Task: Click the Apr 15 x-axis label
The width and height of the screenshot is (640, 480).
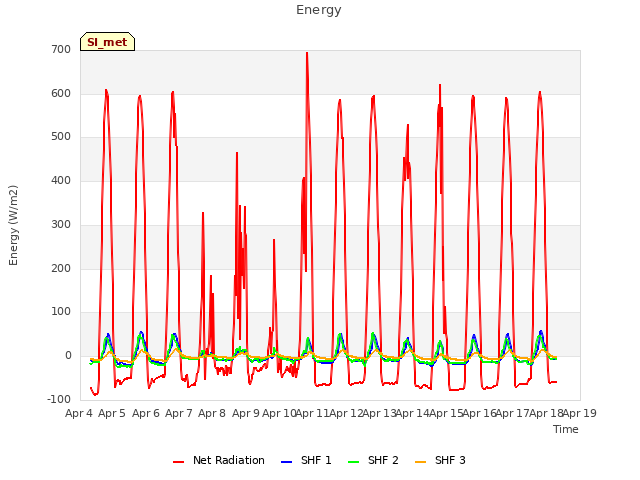Action: [446, 413]
